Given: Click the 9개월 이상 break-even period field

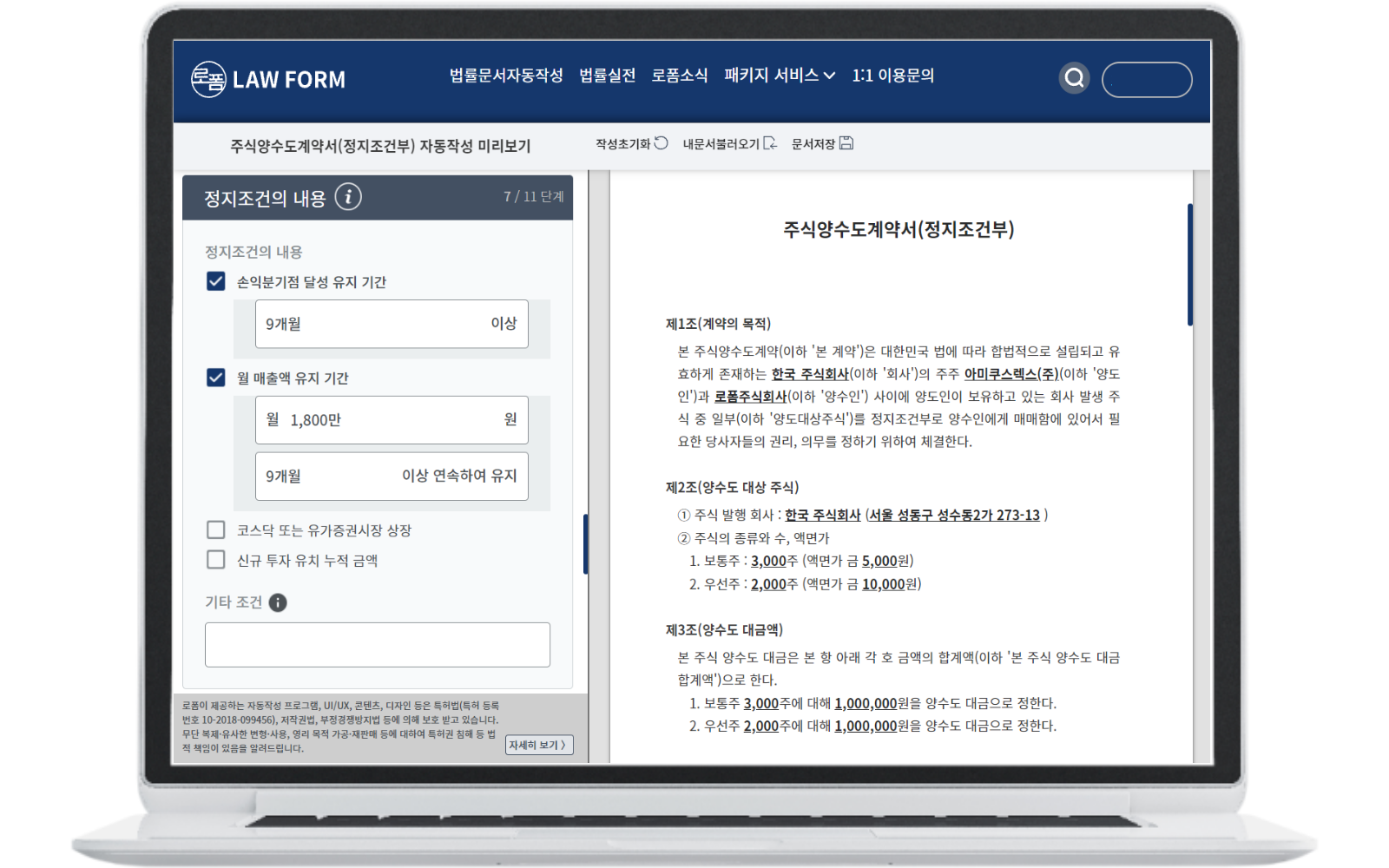Looking at the screenshot, I should pyautogui.click(x=392, y=324).
